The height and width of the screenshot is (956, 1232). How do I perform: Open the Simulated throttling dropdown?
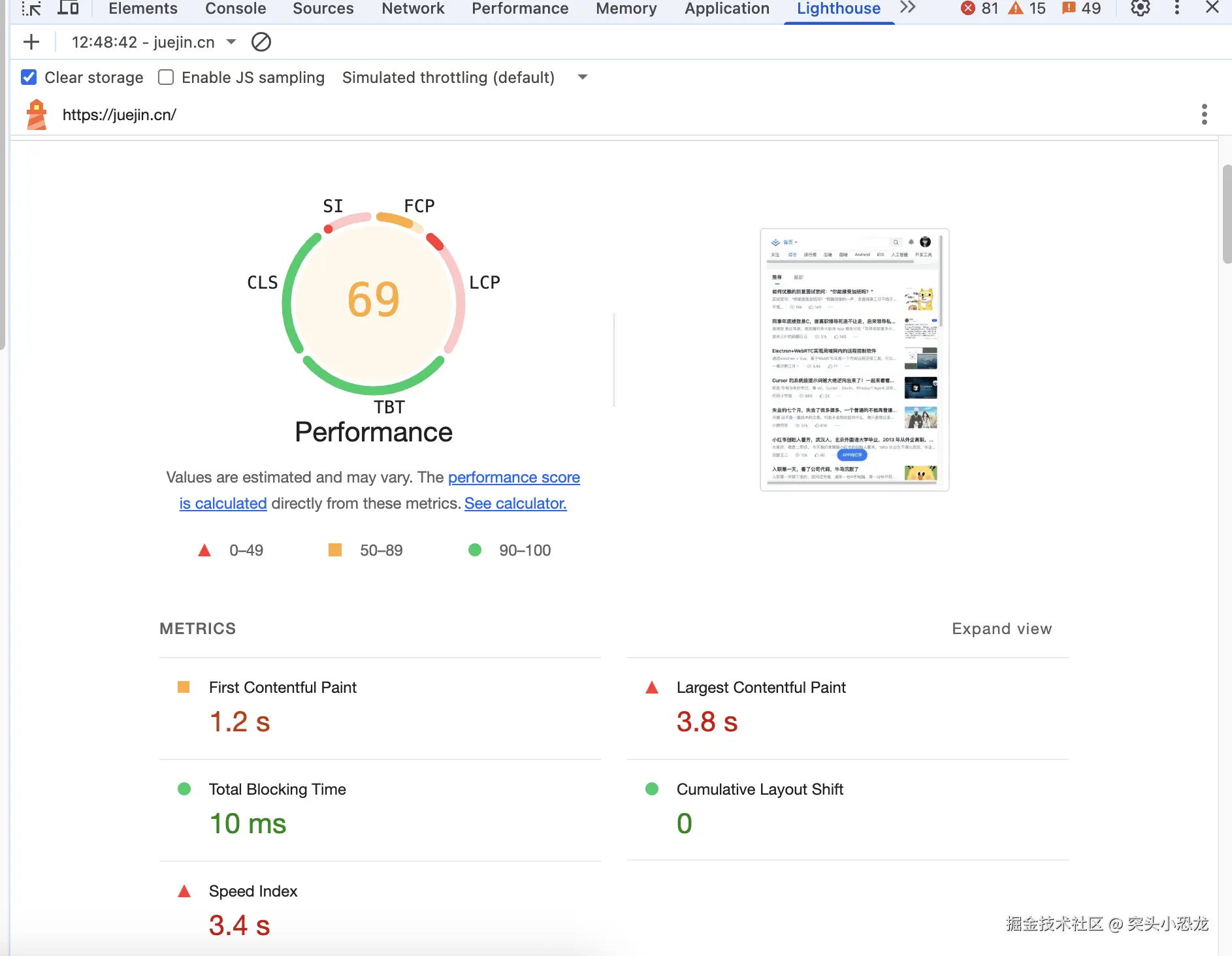[x=465, y=78]
